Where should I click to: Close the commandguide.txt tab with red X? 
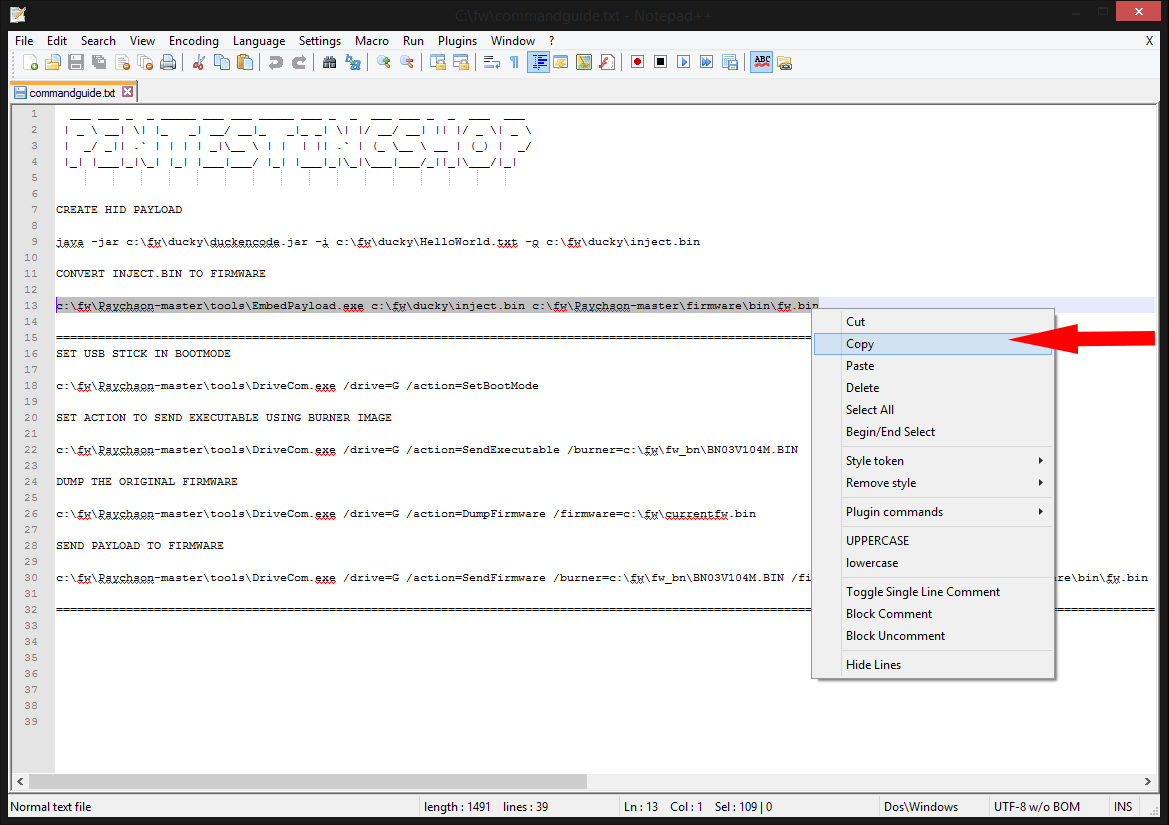tap(127, 92)
